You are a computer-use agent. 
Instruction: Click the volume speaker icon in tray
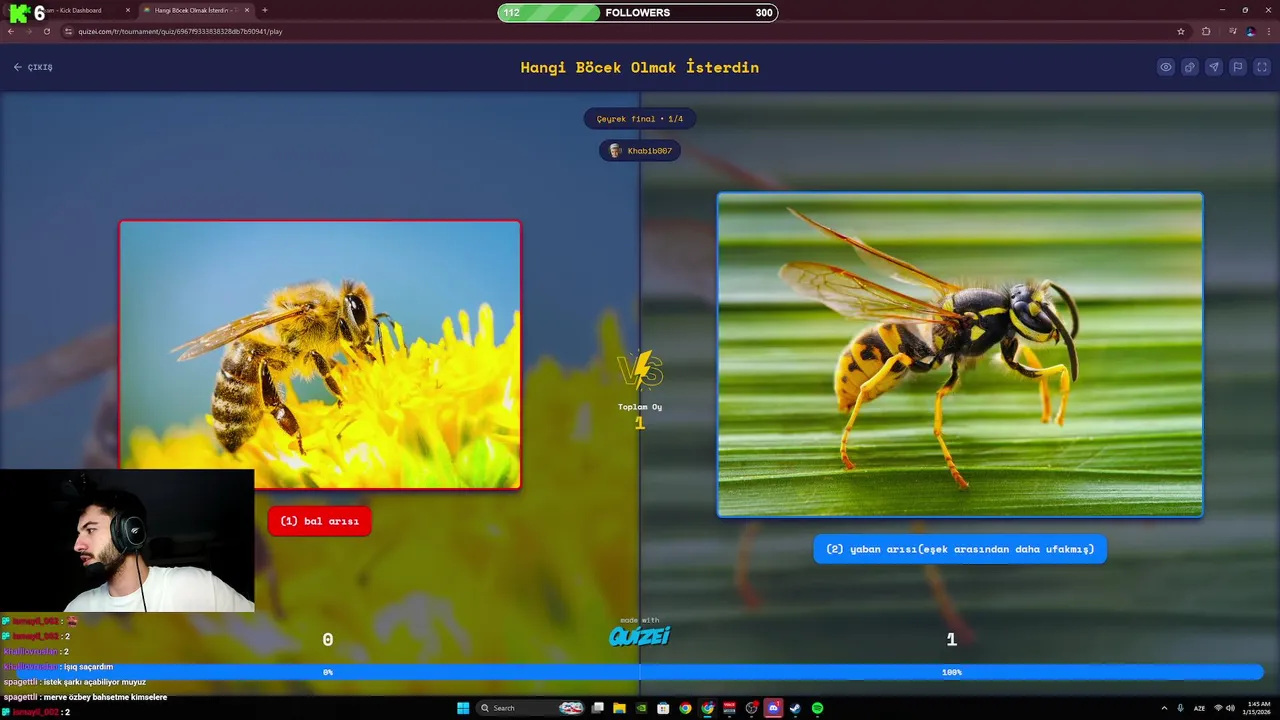point(1230,708)
